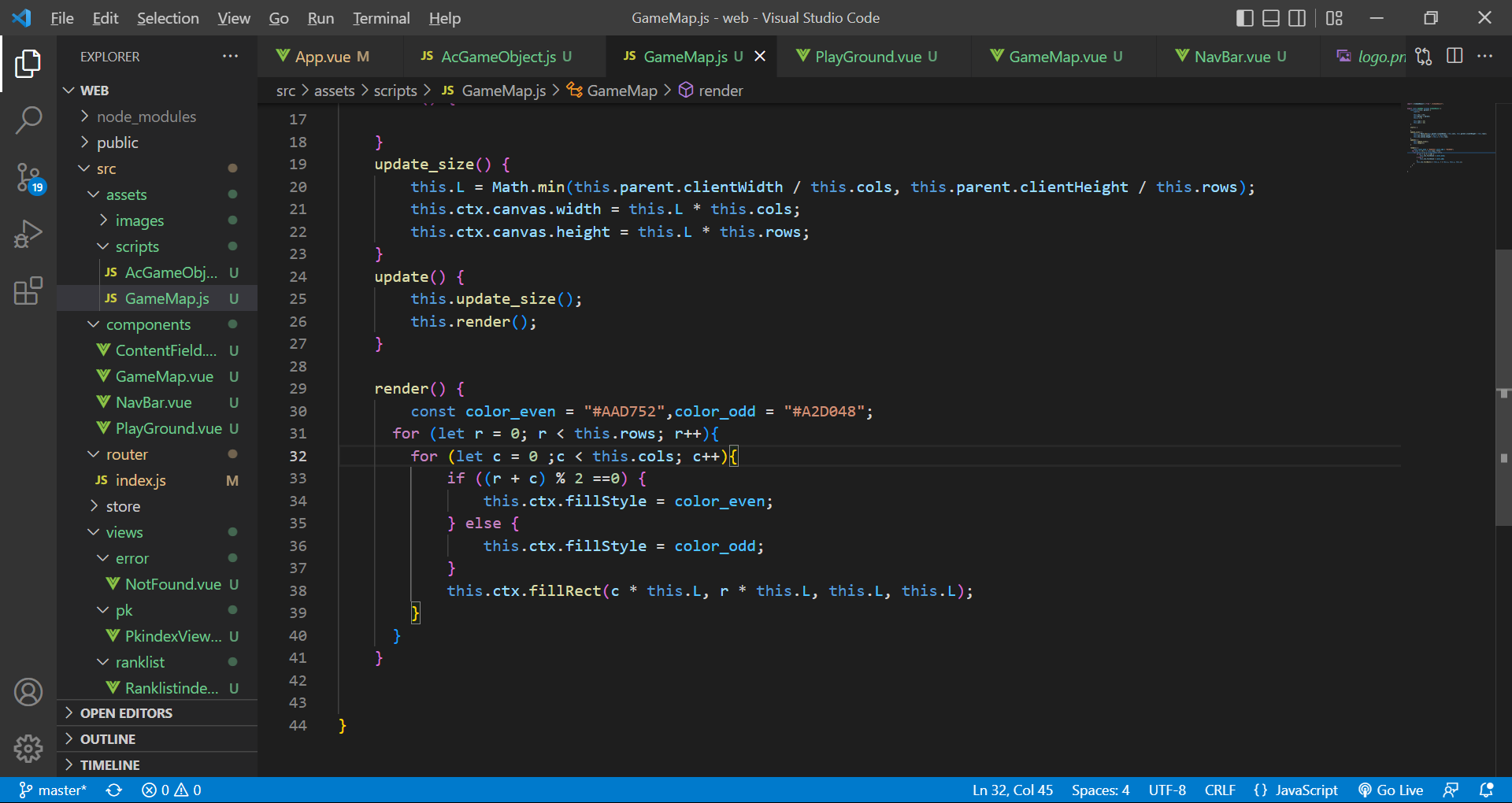Open the Accounts menu icon

pyautogui.click(x=28, y=692)
